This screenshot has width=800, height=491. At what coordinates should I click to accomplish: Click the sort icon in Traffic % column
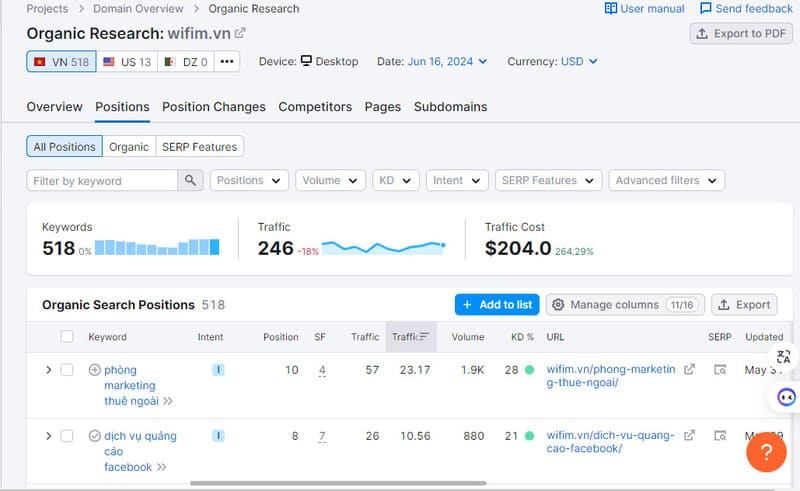[424, 337]
